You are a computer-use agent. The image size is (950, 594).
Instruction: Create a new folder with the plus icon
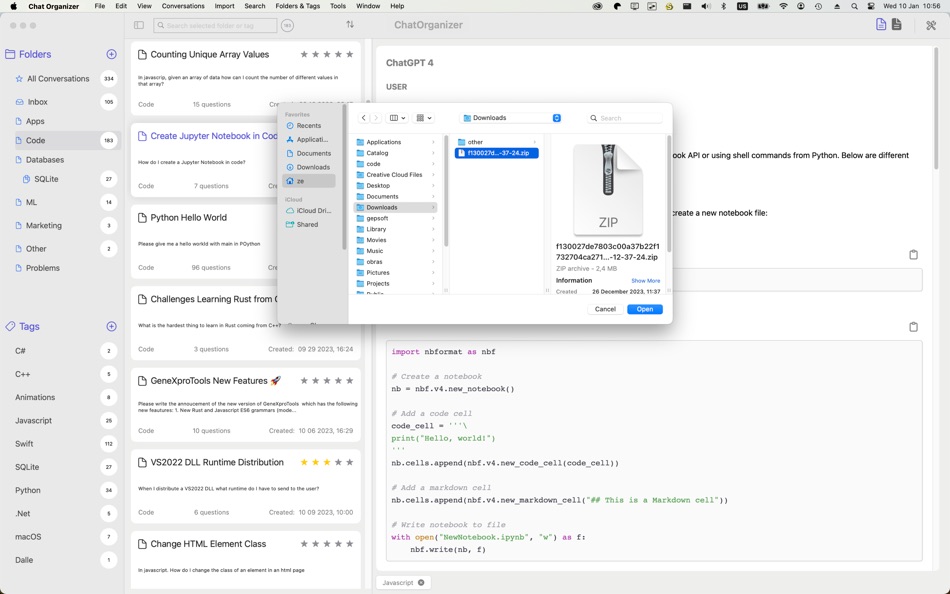[x=110, y=54]
